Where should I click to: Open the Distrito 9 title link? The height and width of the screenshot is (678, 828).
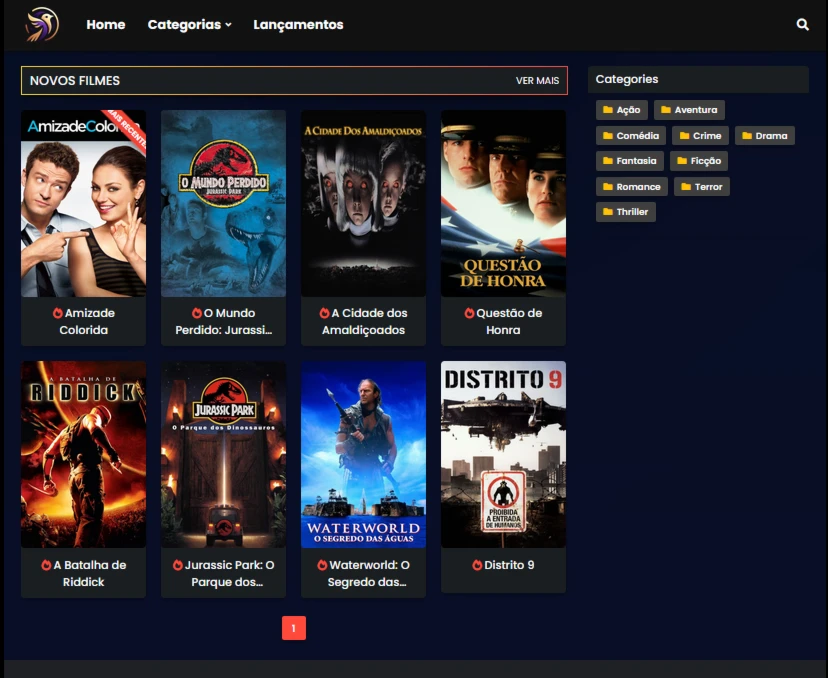[x=503, y=565]
